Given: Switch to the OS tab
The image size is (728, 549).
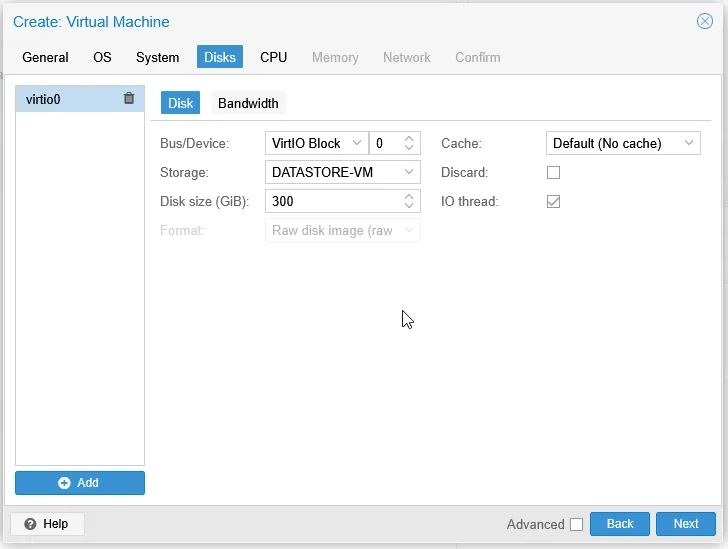Looking at the screenshot, I should [102, 57].
